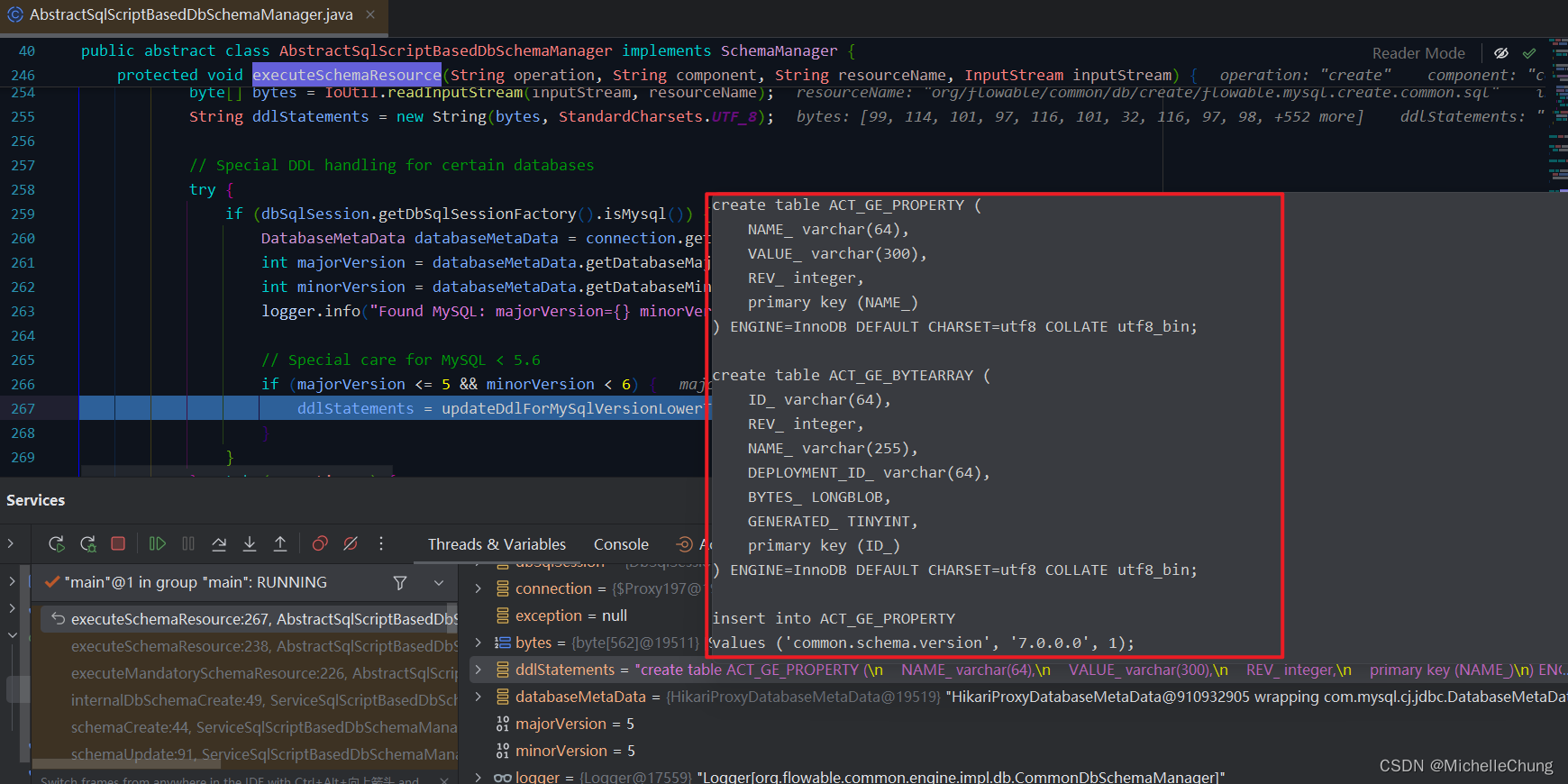The image size is (1568, 784).
Task: Open the thread selector dropdown
Action: [439, 583]
